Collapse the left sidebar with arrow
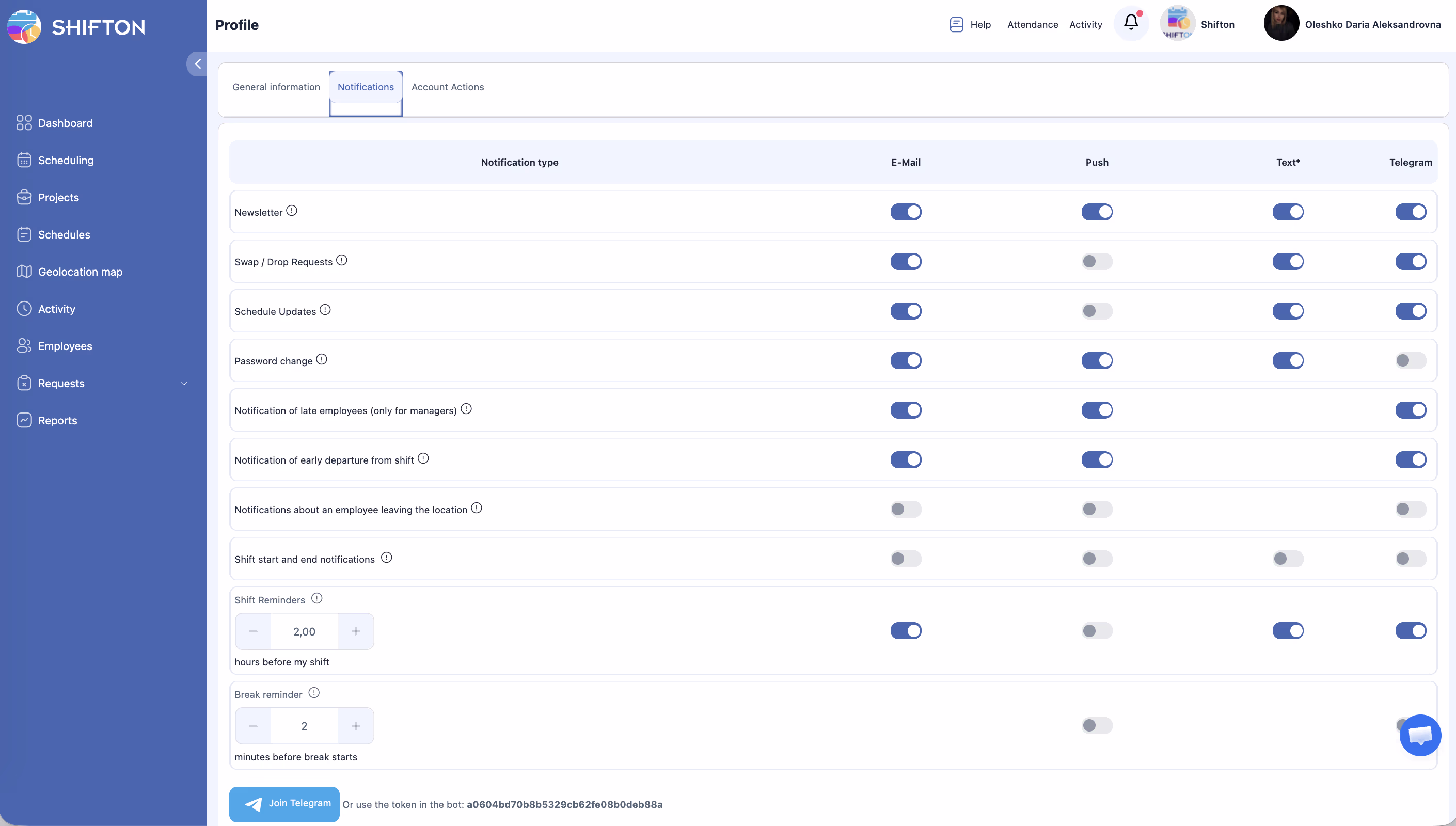1456x826 pixels. tap(197, 64)
